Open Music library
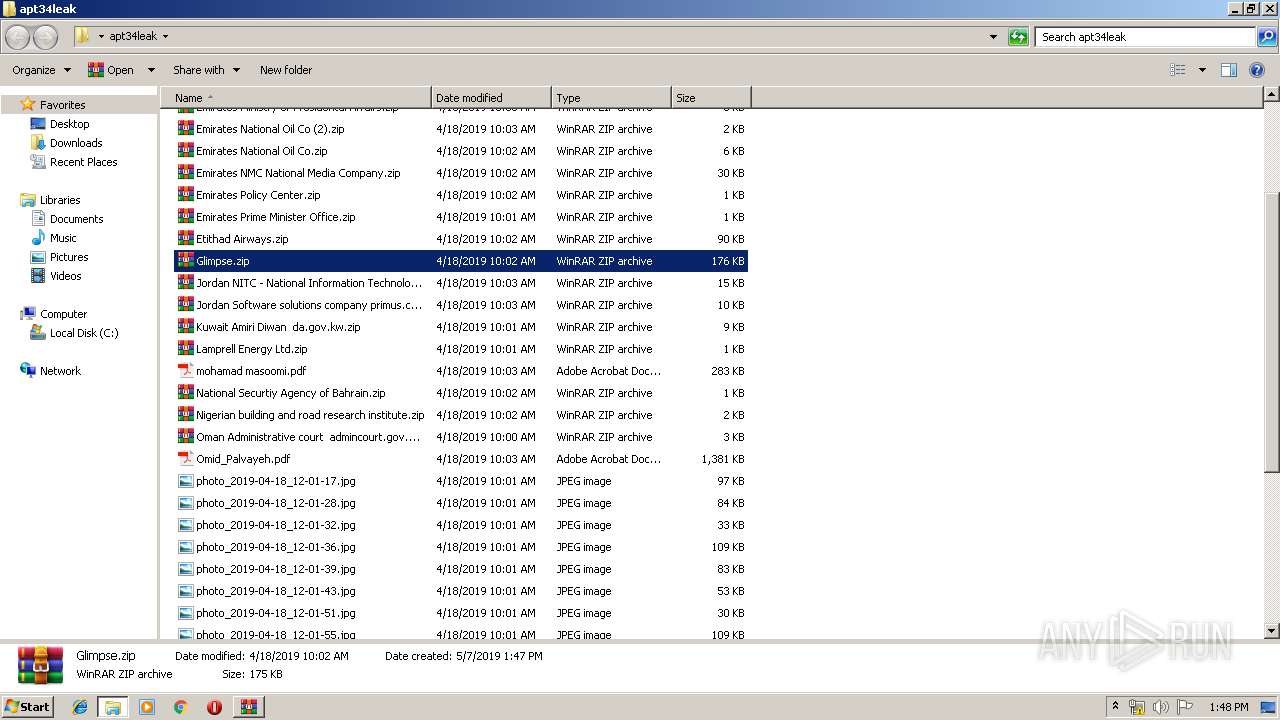The height and width of the screenshot is (720, 1280). point(63,238)
